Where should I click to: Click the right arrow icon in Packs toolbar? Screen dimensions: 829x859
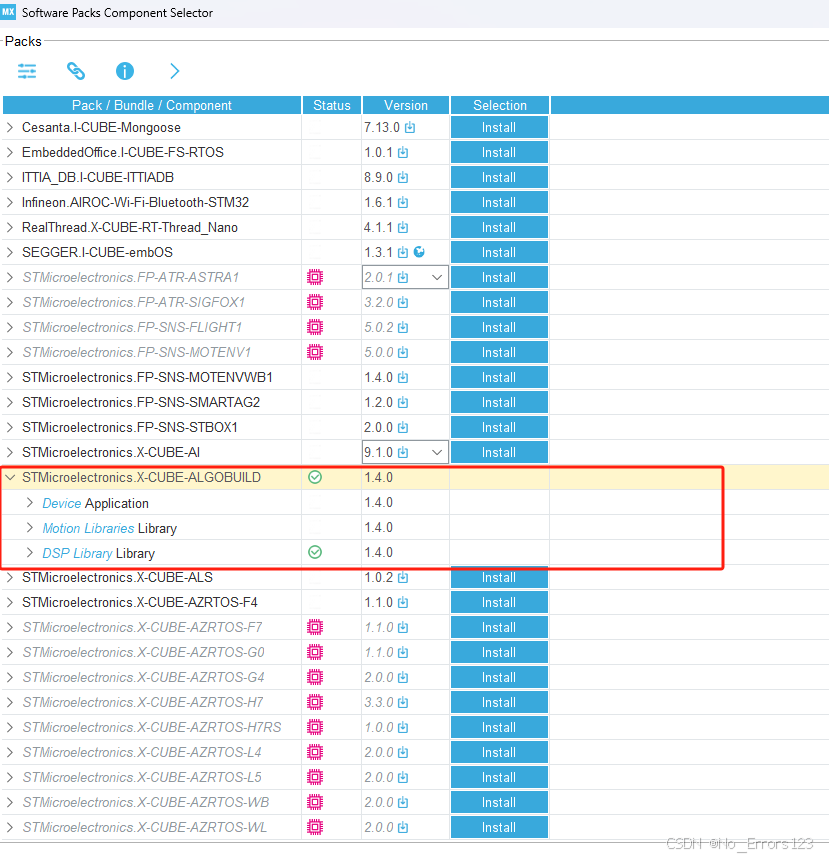click(x=173, y=71)
